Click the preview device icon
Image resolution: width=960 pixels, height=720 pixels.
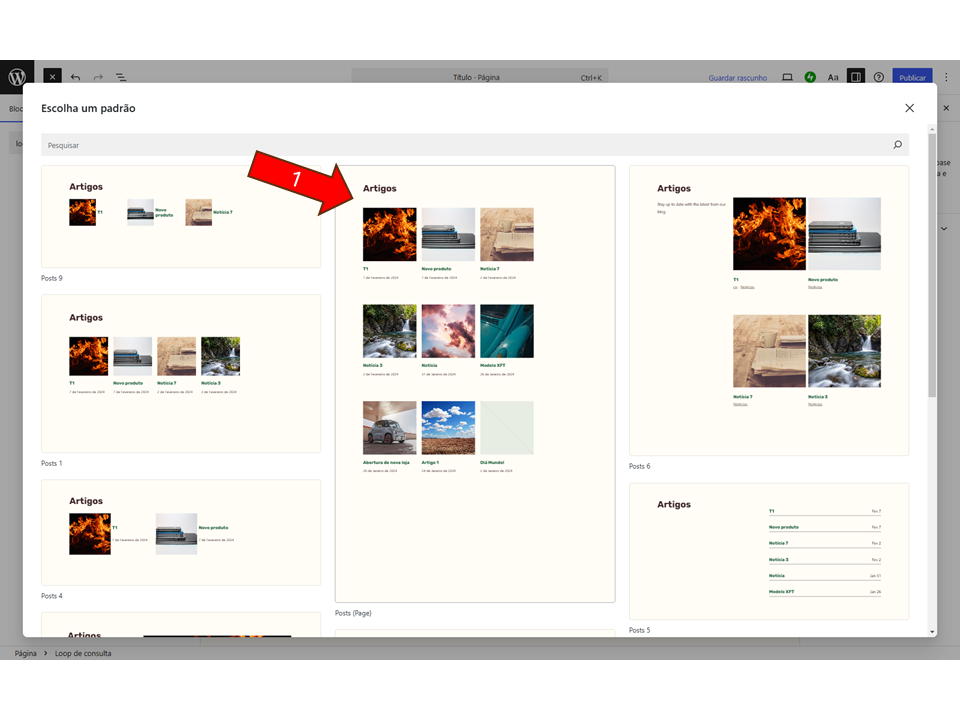[x=787, y=77]
